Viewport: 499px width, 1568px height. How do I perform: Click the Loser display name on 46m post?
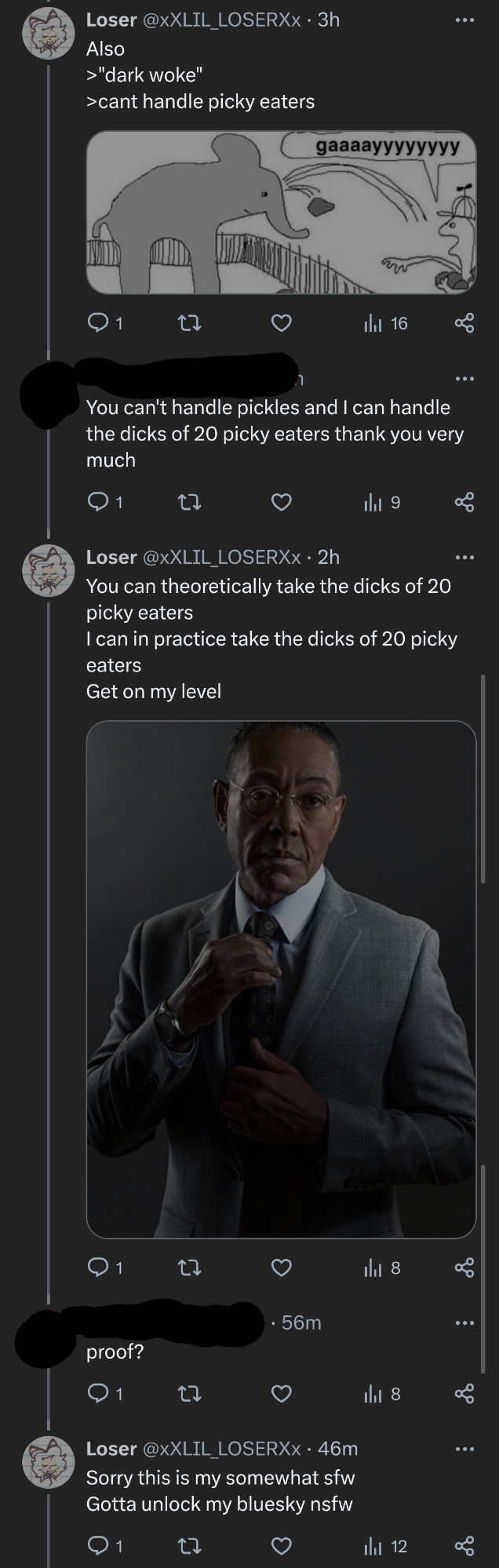(x=111, y=1448)
